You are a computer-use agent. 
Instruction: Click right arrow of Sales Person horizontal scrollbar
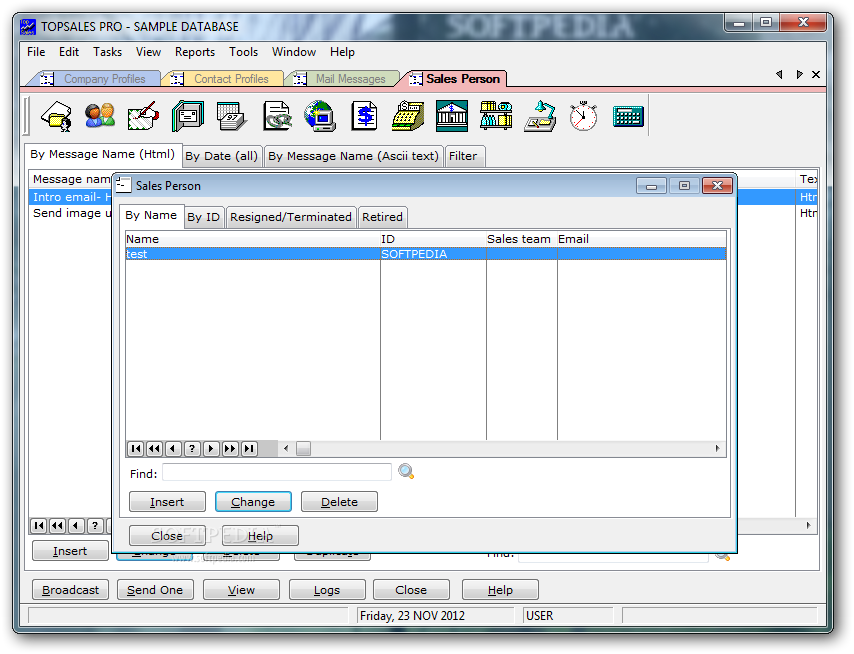[717, 449]
